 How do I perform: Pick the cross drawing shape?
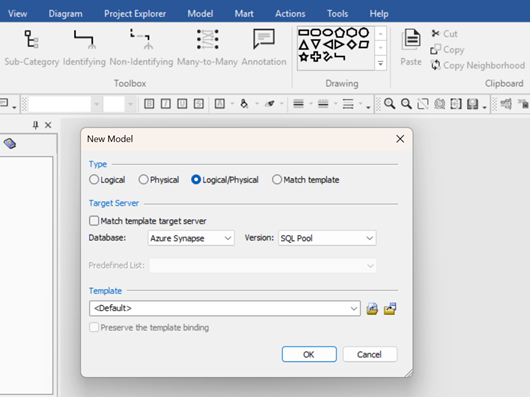(316, 56)
